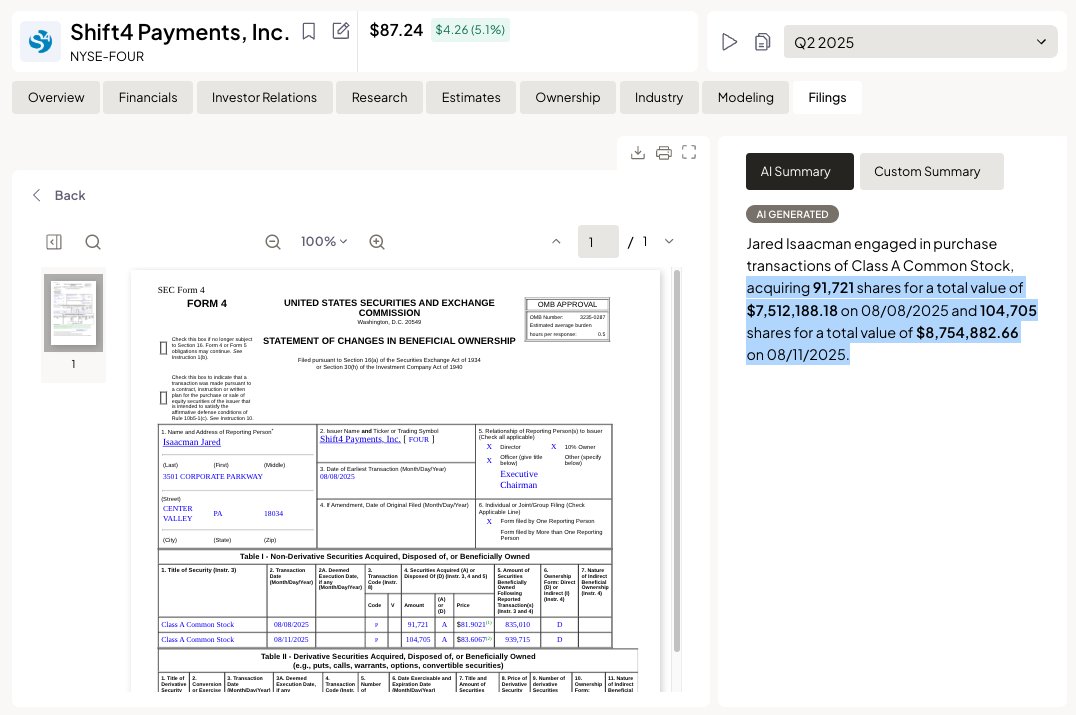
Task: Click $8,754,882.66 in the AI summary
Action: [x=967, y=333]
